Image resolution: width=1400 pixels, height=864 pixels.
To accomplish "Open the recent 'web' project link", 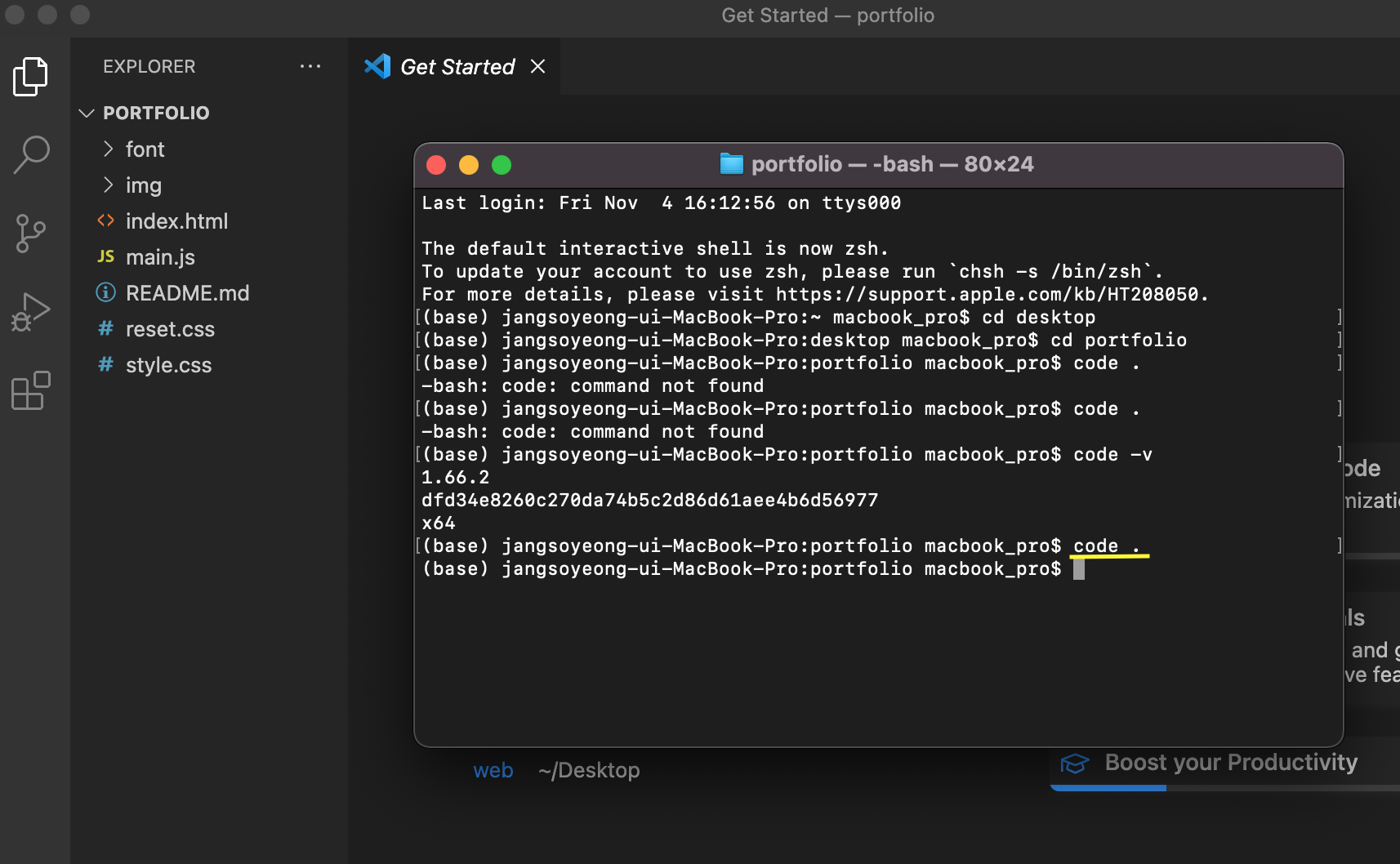I will pos(493,770).
